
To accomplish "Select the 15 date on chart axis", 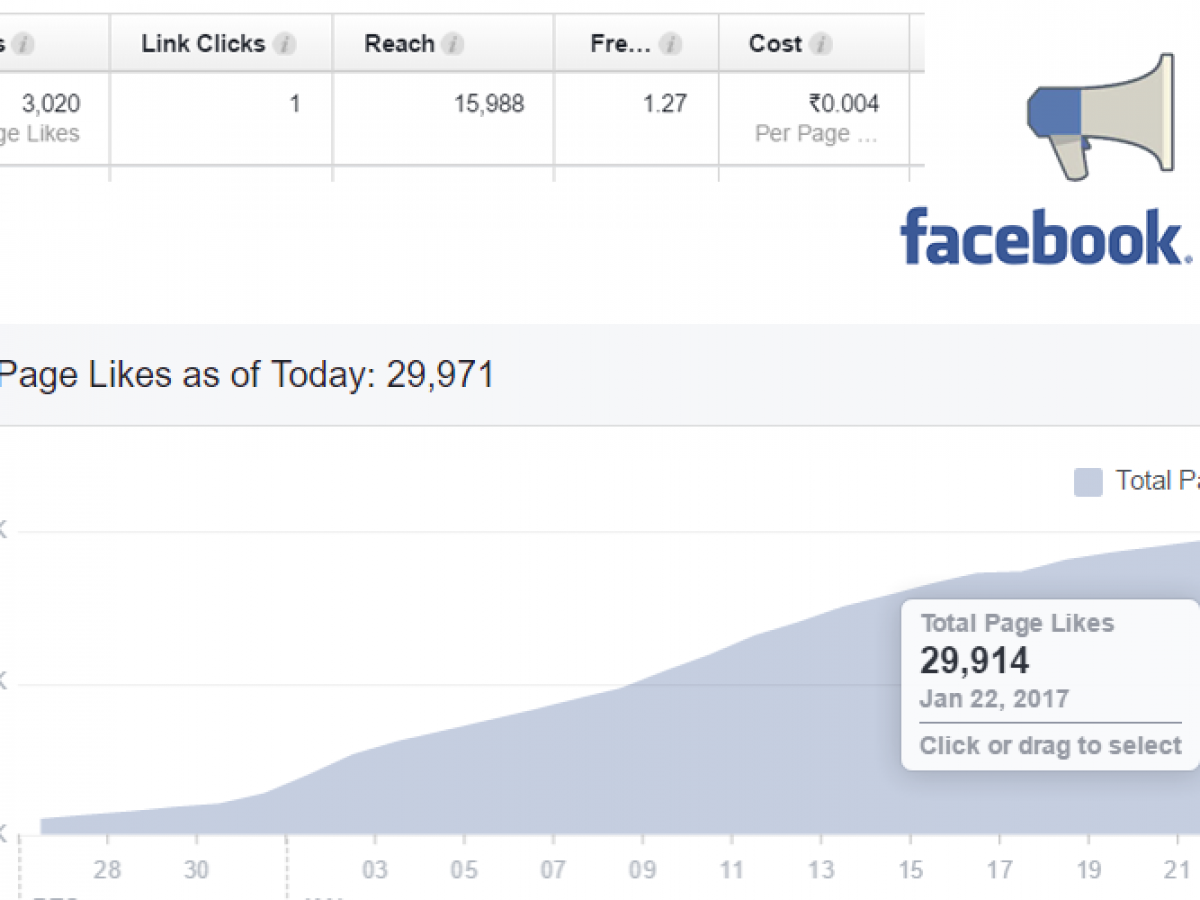I will point(911,870).
